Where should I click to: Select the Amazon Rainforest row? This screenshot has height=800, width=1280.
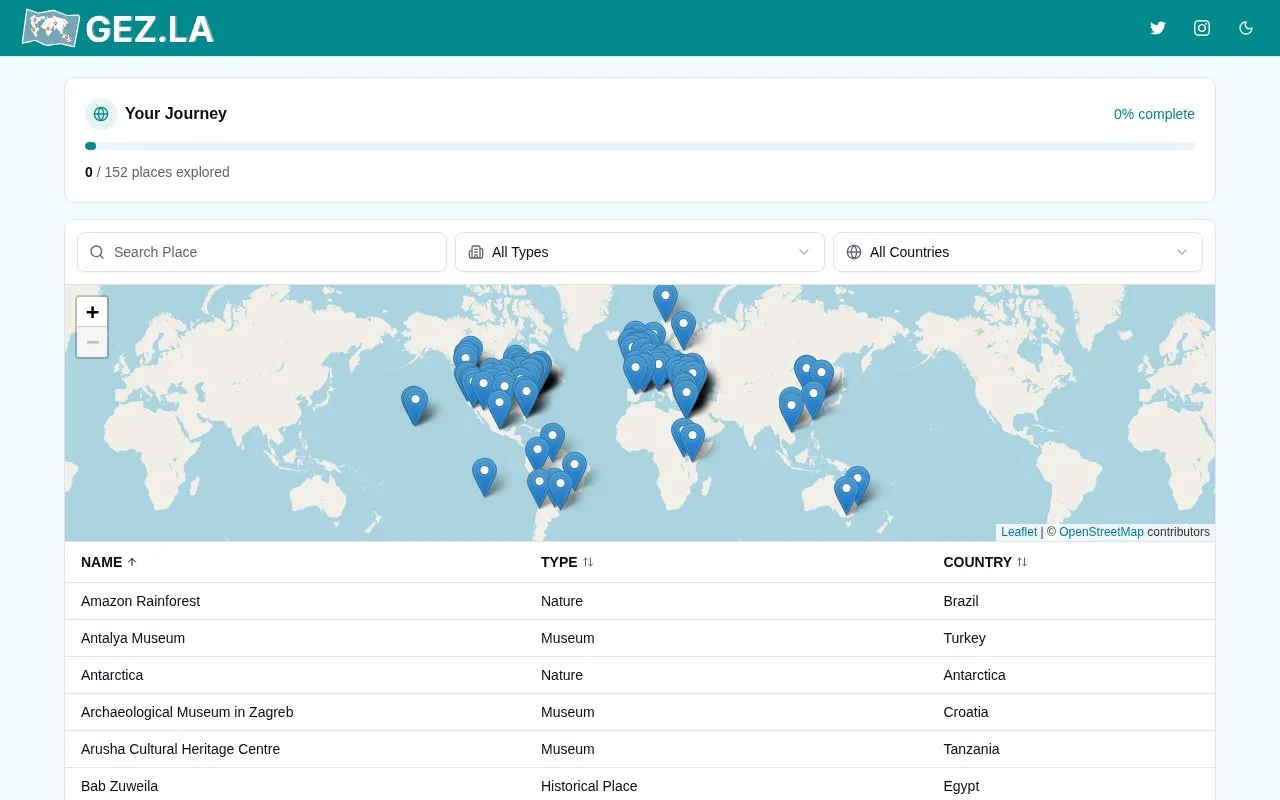tap(640, 601)
